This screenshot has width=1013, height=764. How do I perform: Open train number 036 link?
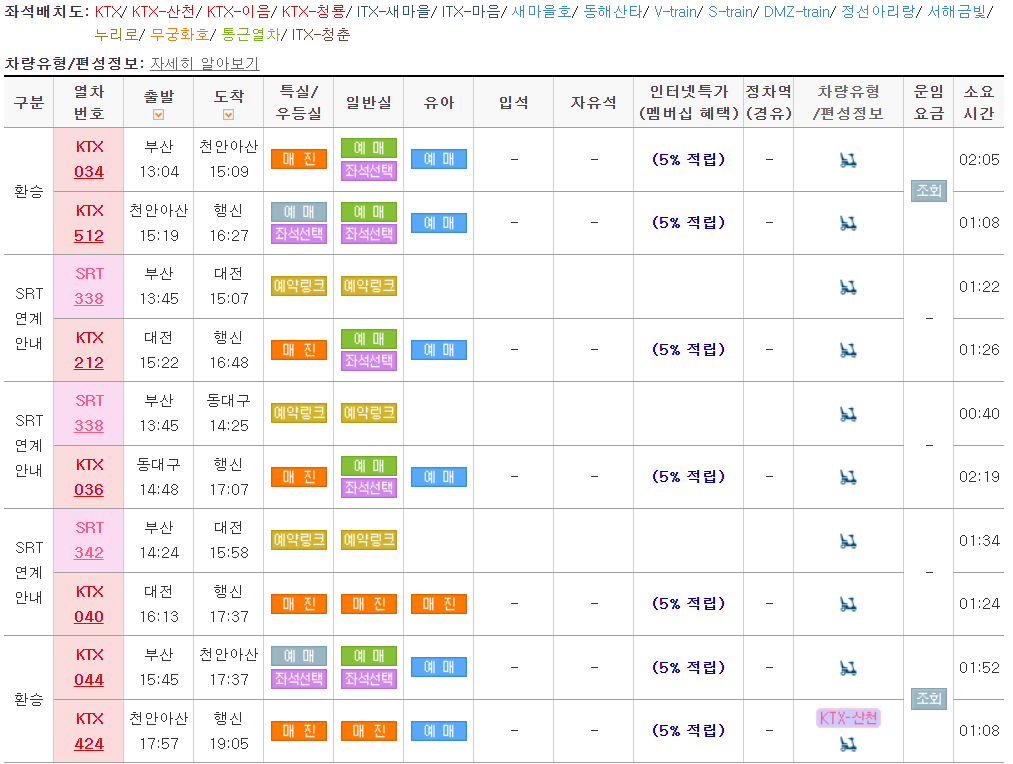click(x=89, y=490)
